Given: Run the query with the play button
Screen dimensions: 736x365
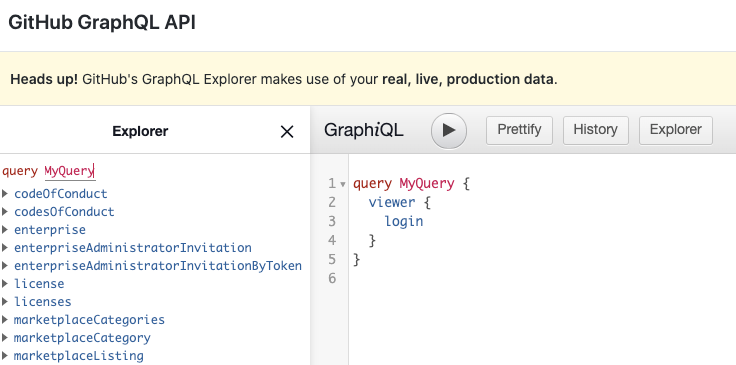Looking at the screenshot, I should pyautogui.click(x=449, y=130).
